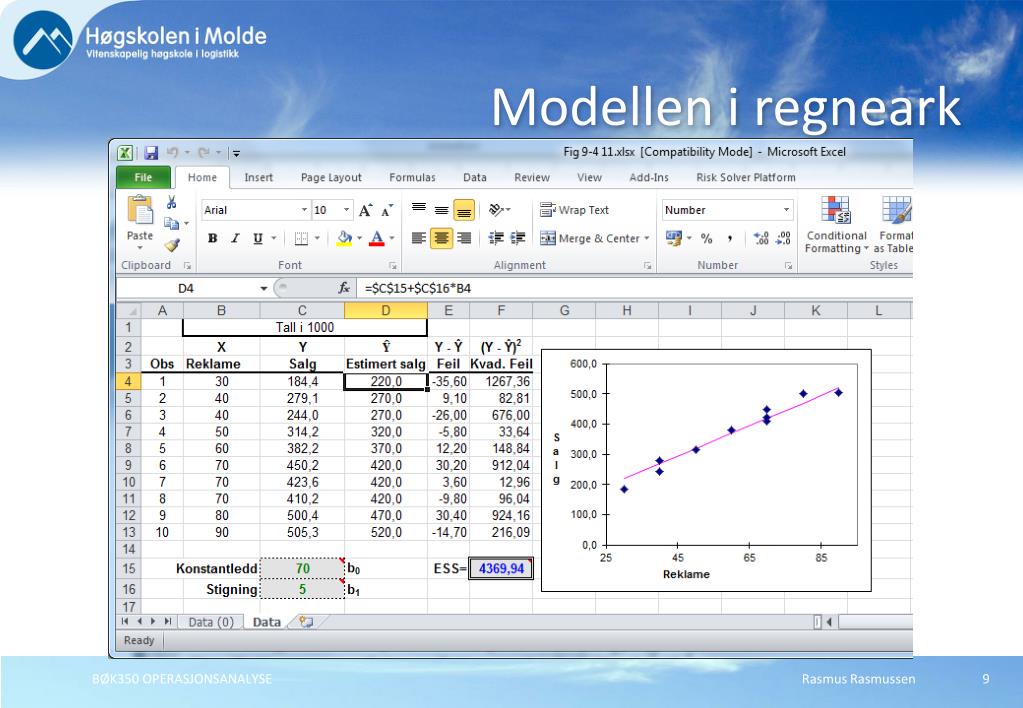Image resolution: width=1023 pixels, height=708 pixels.
Task: Select the Stigning cell containing 5
Action: 302,589
